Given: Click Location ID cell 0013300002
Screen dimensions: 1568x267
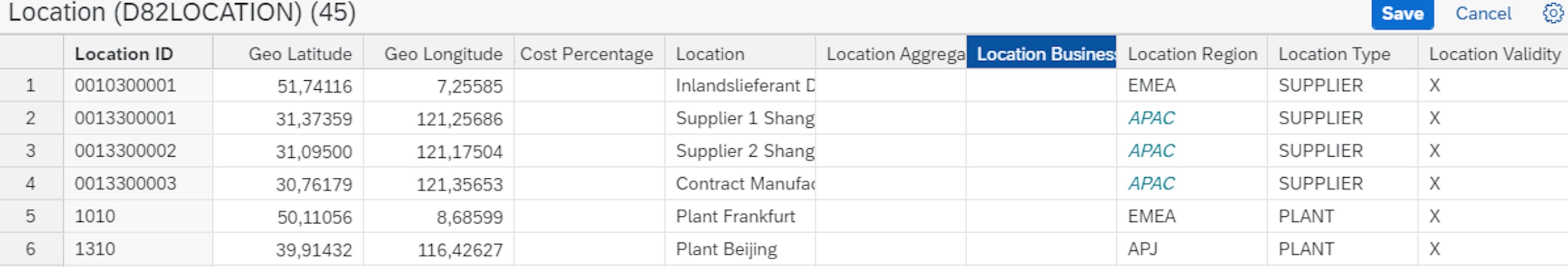Looking at the screenshot, I should pos(125,151).
